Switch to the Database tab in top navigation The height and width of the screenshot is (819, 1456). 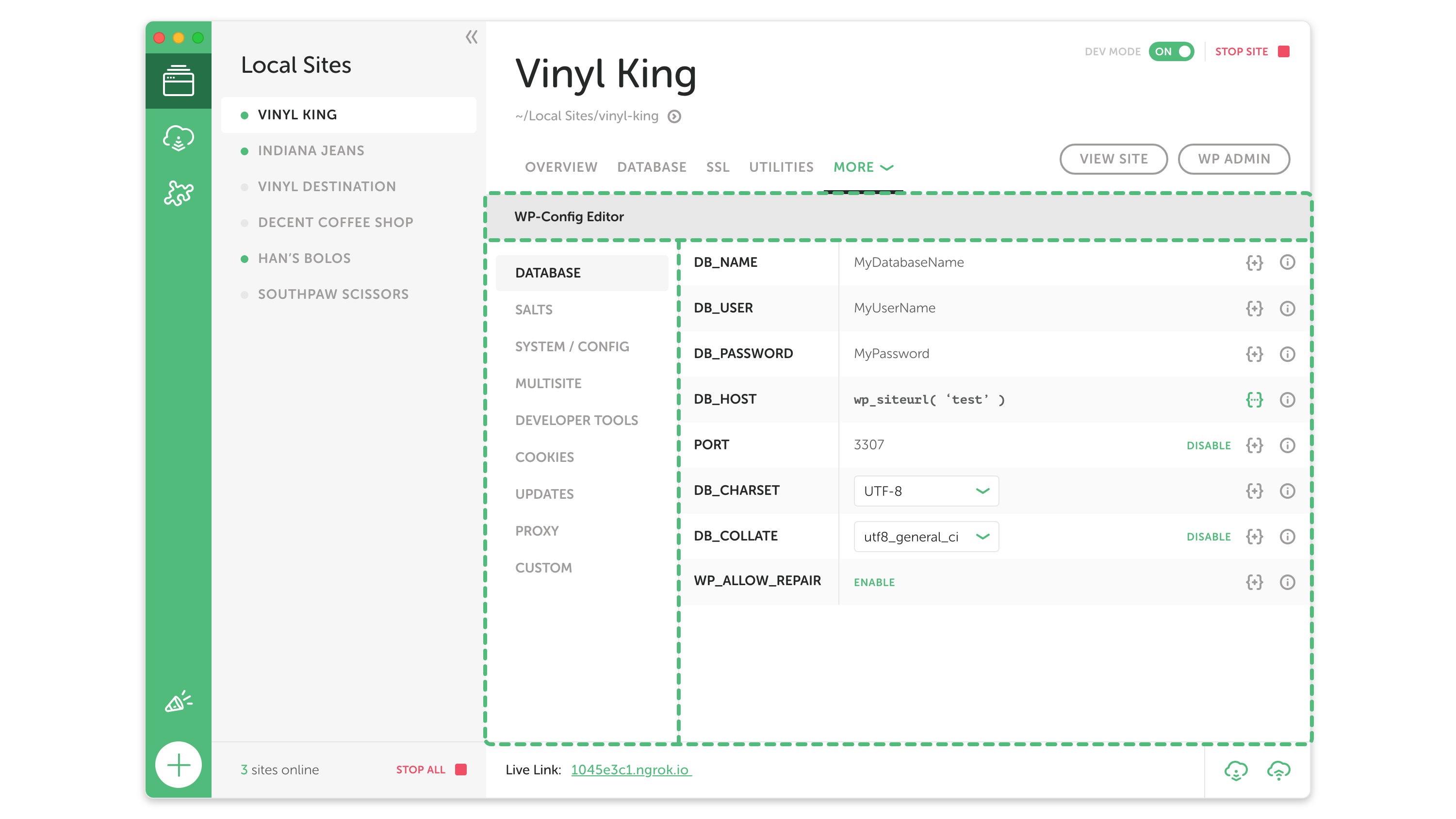pos(651,167)
